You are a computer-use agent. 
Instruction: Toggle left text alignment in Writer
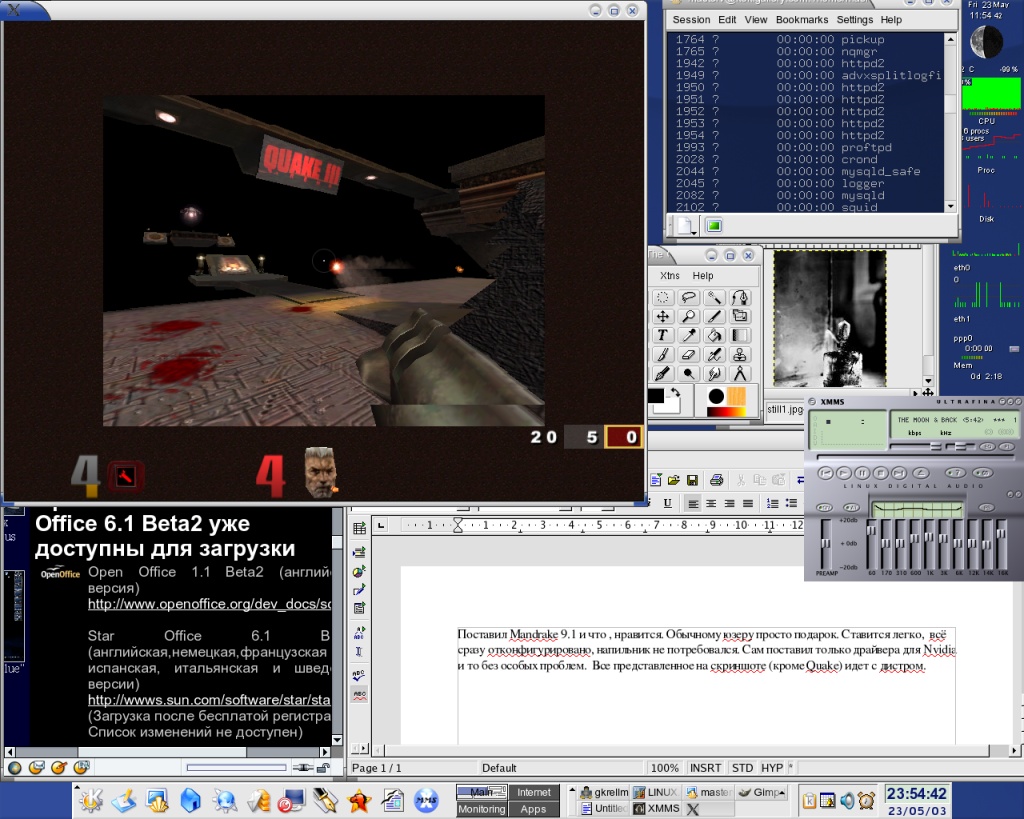693,504
